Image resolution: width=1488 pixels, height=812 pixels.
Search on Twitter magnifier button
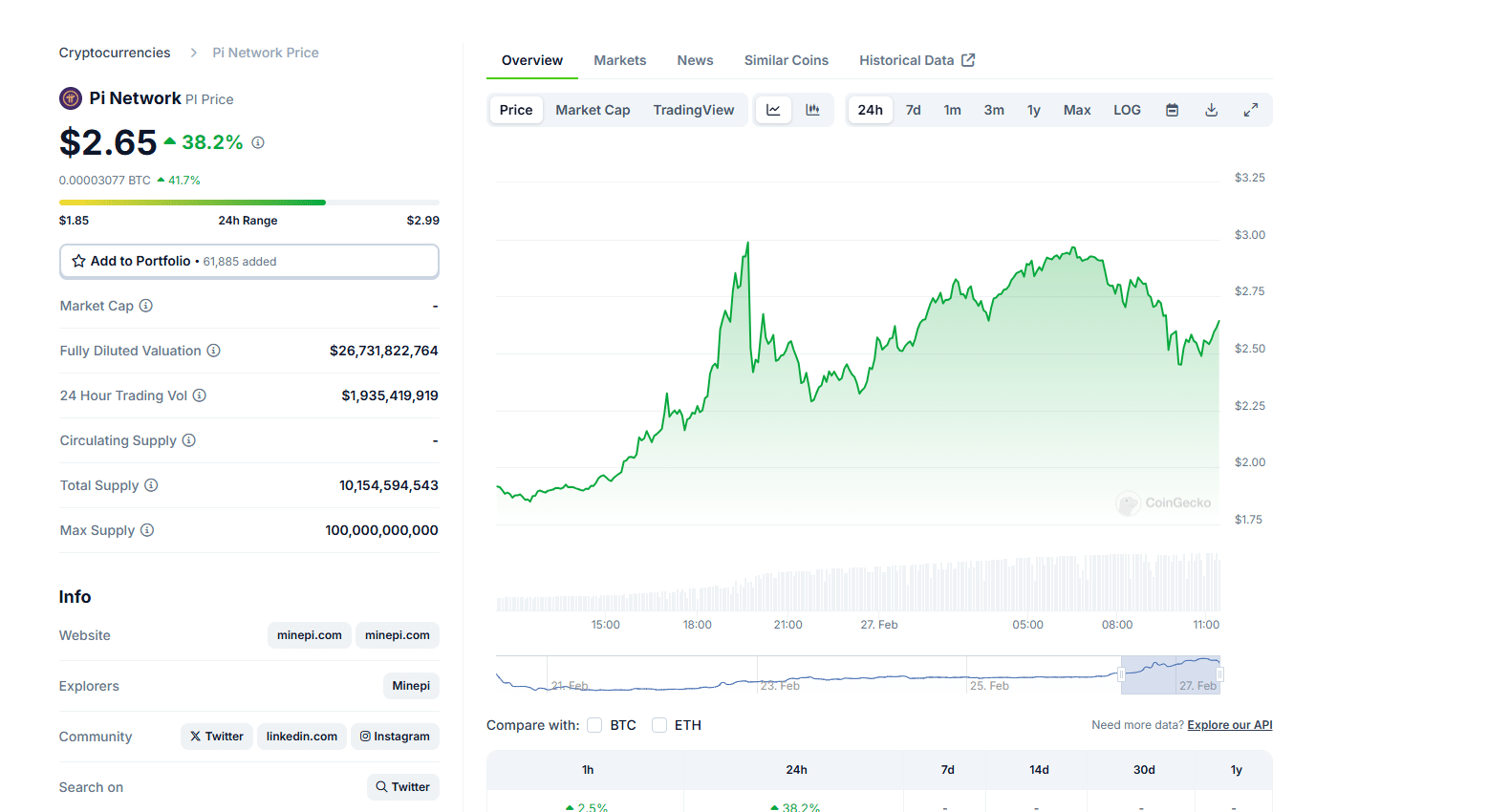[x=403, y=787]
